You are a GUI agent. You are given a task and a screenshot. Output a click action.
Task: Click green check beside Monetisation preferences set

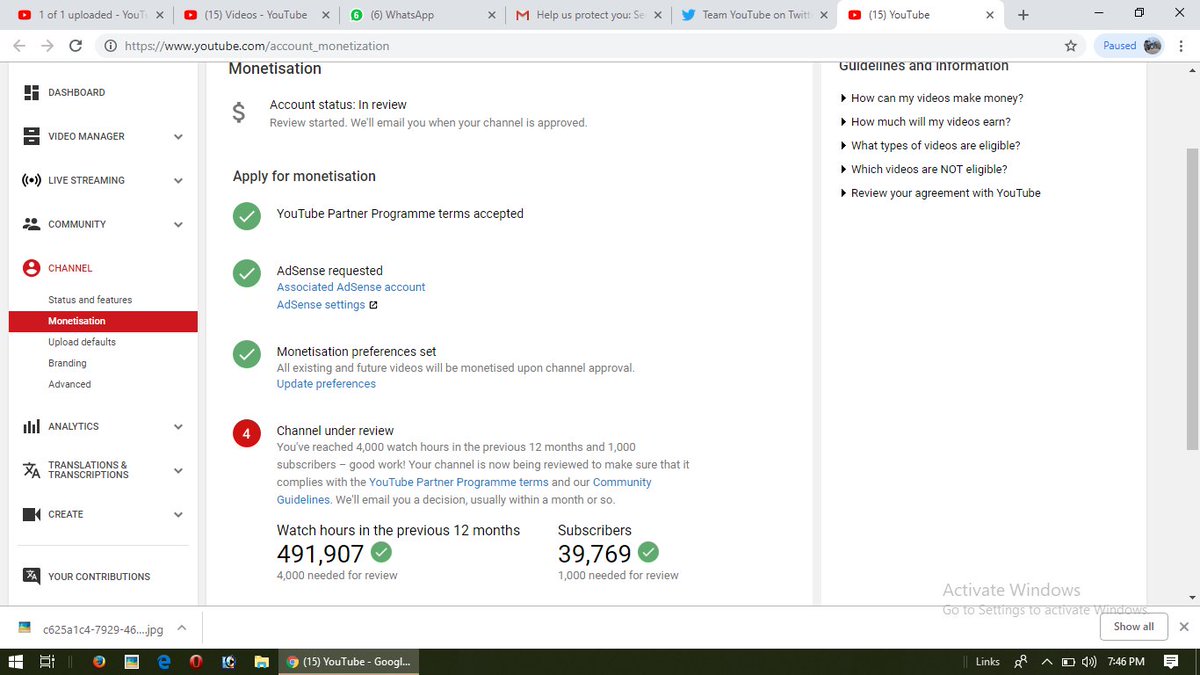[x=246, y=353]
